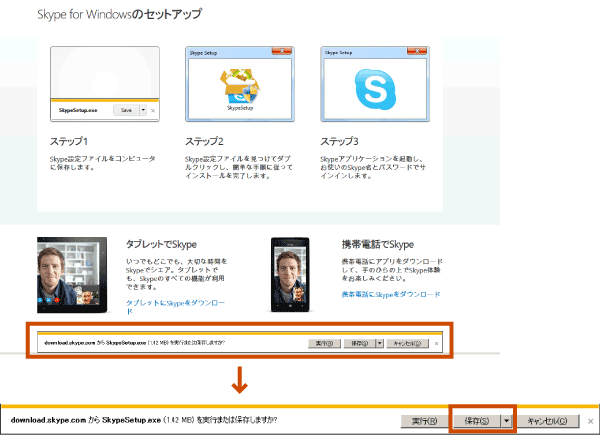Screen dimensions: 600x435
Task: Click 保存 in the small in-page download bar
Action: tap(359, 343)
